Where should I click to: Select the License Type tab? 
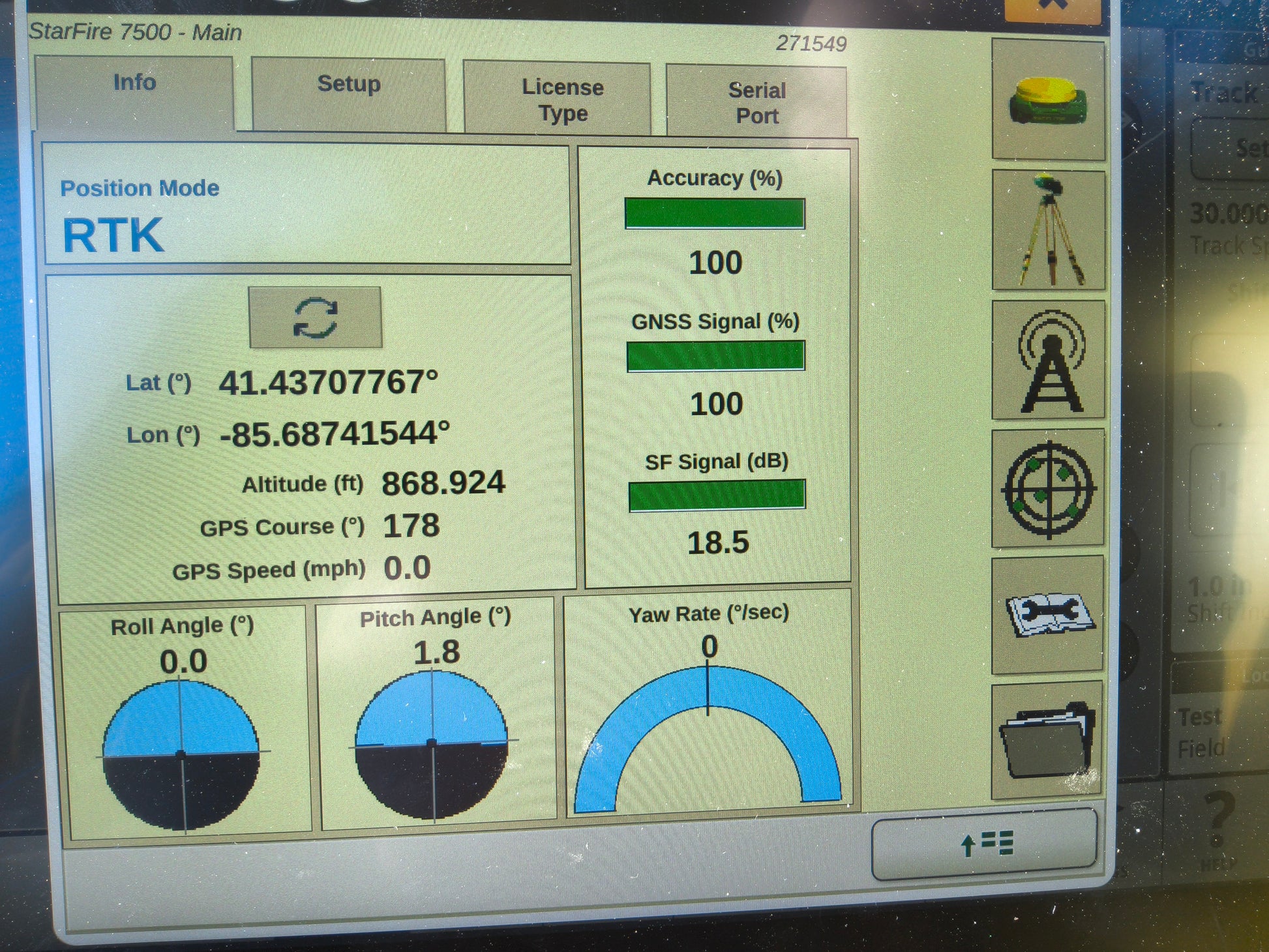click(561, 99)
